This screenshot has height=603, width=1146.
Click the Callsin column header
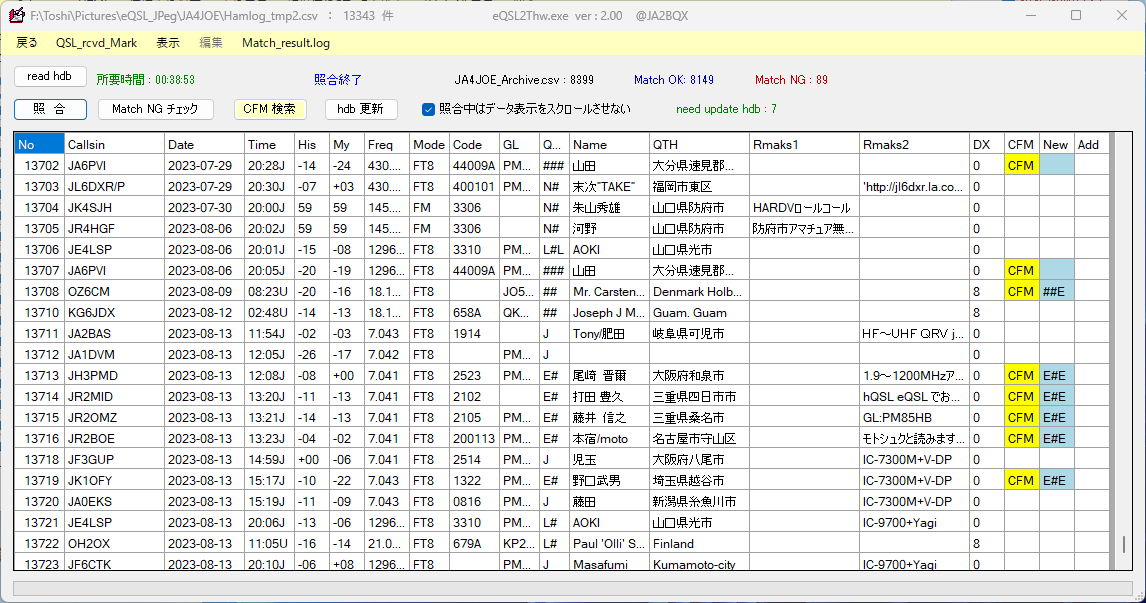click(114, 144)
